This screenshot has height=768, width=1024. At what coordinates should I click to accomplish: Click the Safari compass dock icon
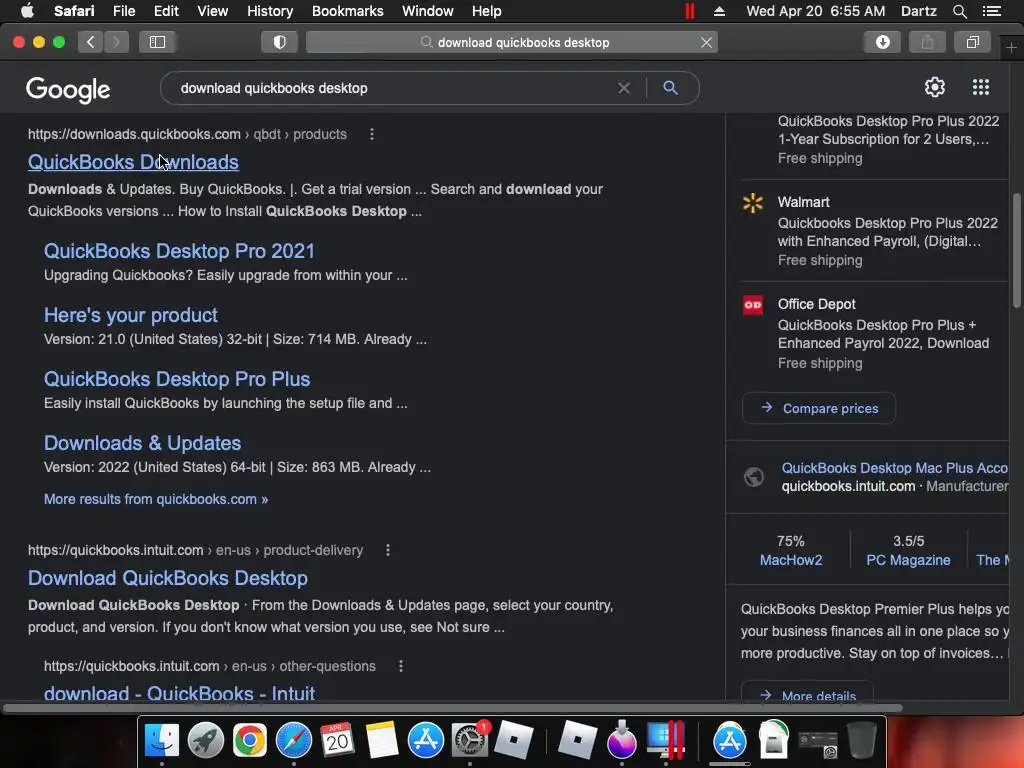[x=294, y=740]
